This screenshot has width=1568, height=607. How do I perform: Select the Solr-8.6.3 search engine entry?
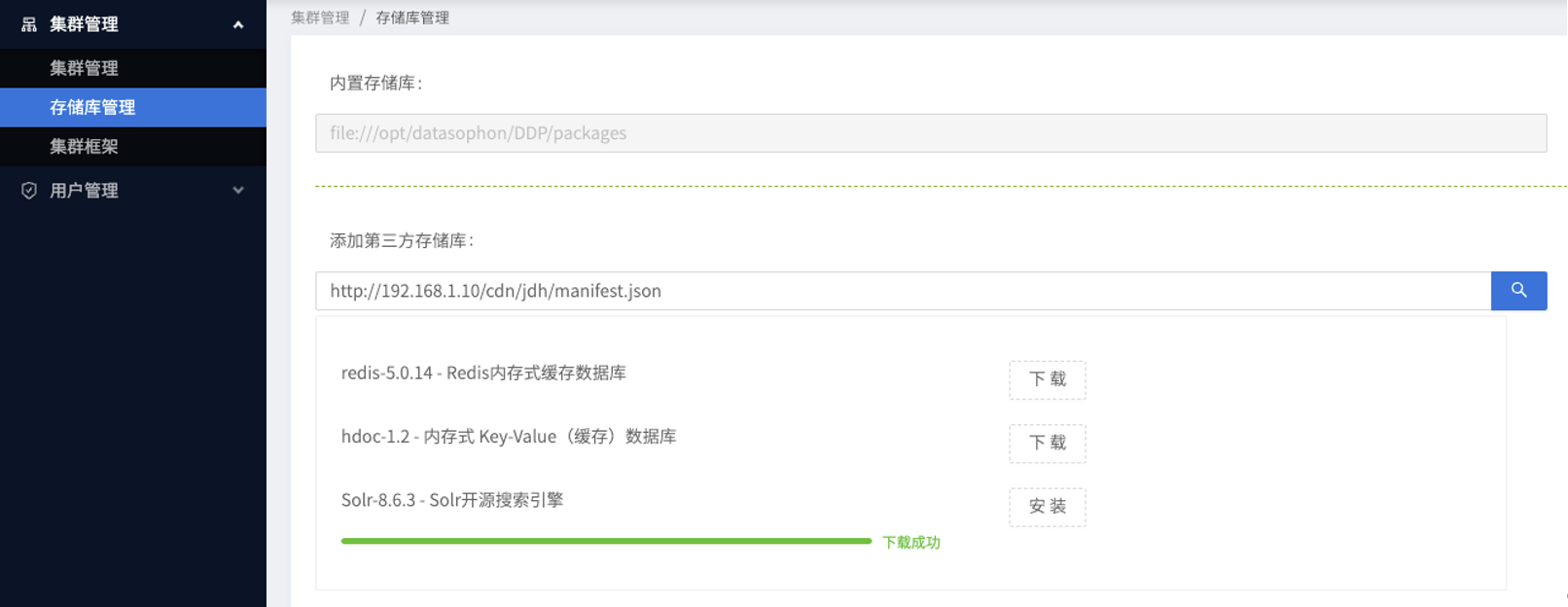[452, 500]
